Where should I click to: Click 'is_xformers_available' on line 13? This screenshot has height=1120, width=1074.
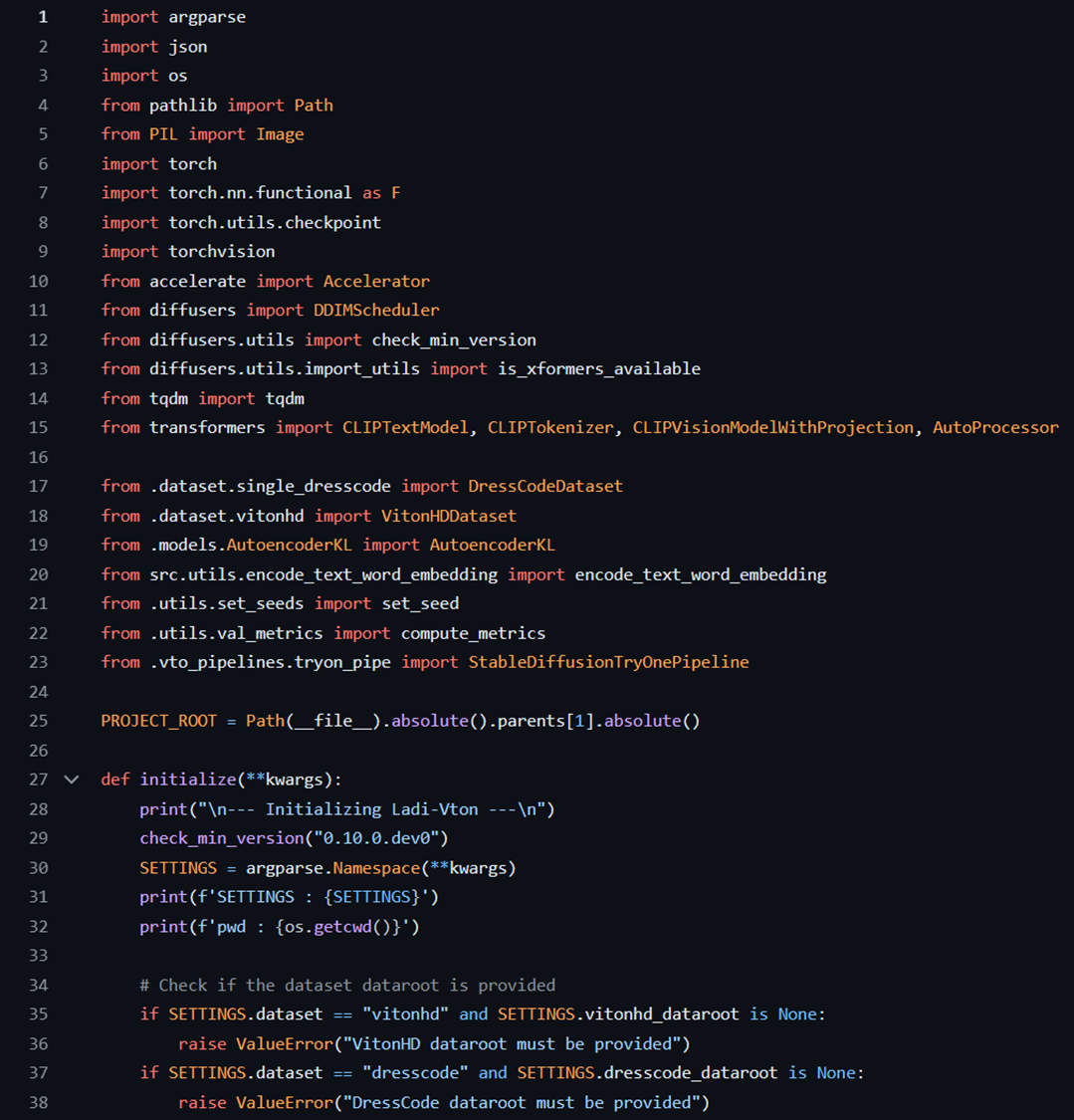(x=599, y=368)
